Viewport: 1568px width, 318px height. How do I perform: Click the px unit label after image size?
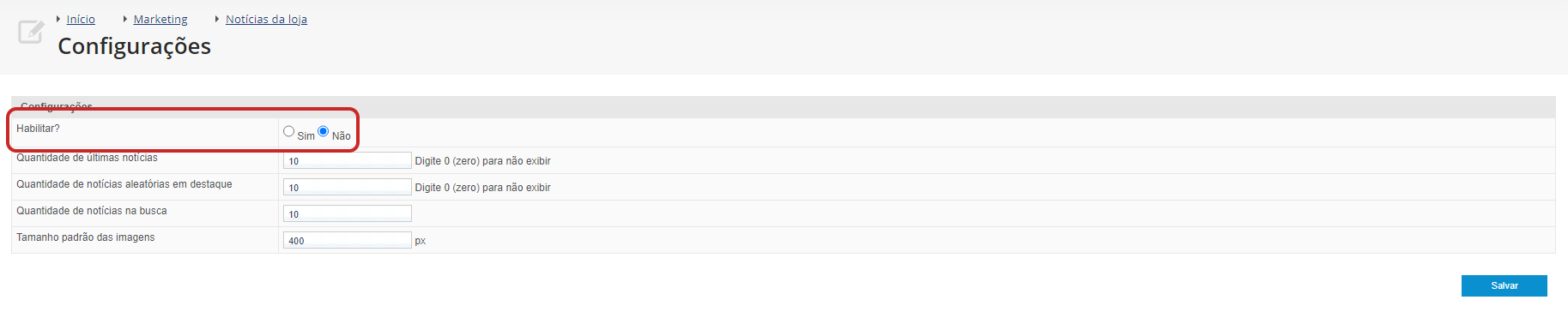coord(421,241)
